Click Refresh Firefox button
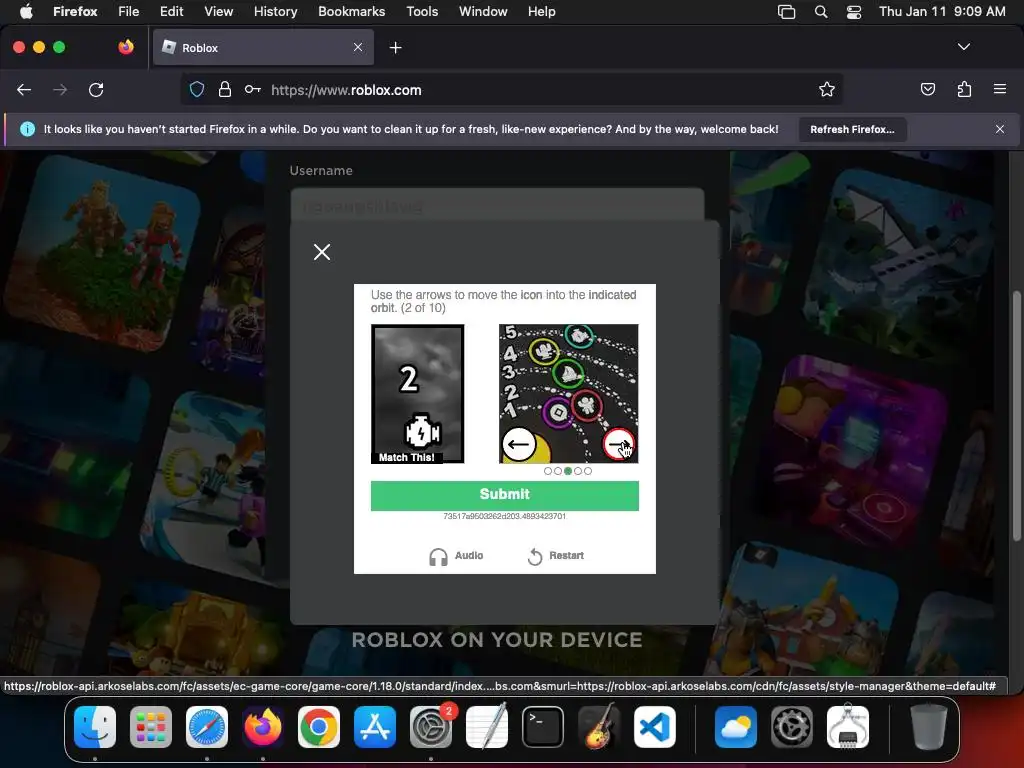 tap(852, 129)
